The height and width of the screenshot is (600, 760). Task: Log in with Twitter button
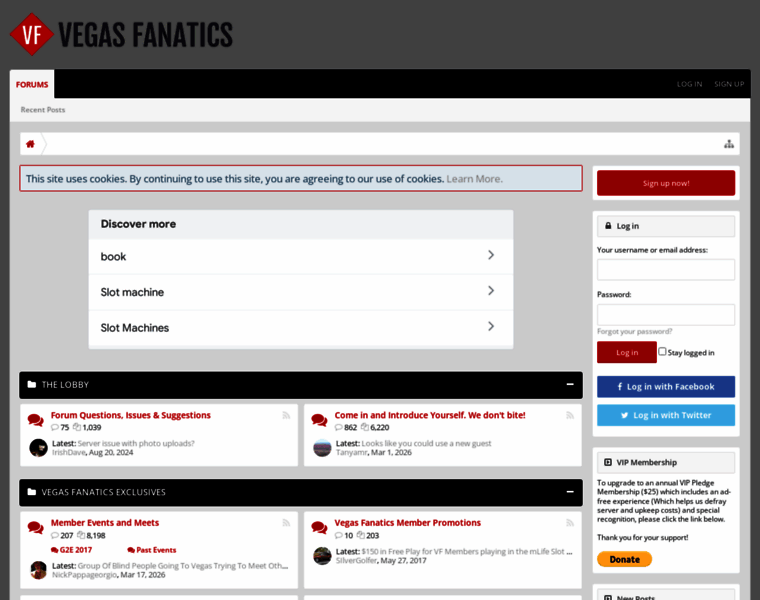point(666,415)
